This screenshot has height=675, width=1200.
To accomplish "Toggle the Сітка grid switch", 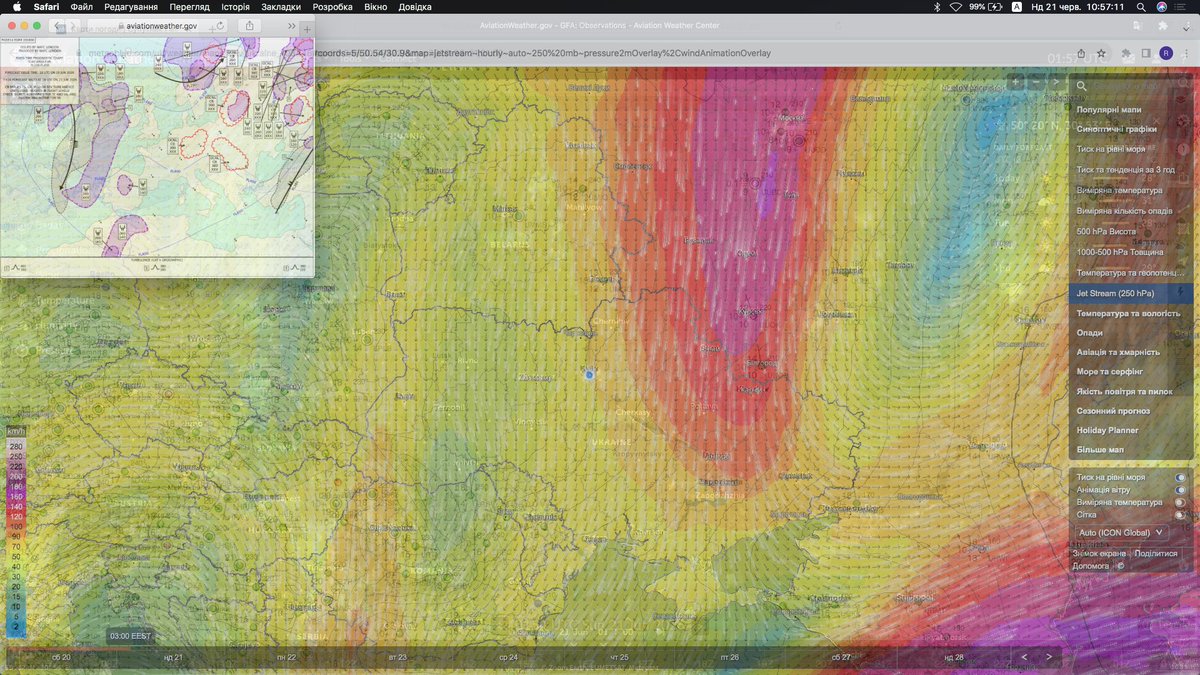I will click(1180, 515).
